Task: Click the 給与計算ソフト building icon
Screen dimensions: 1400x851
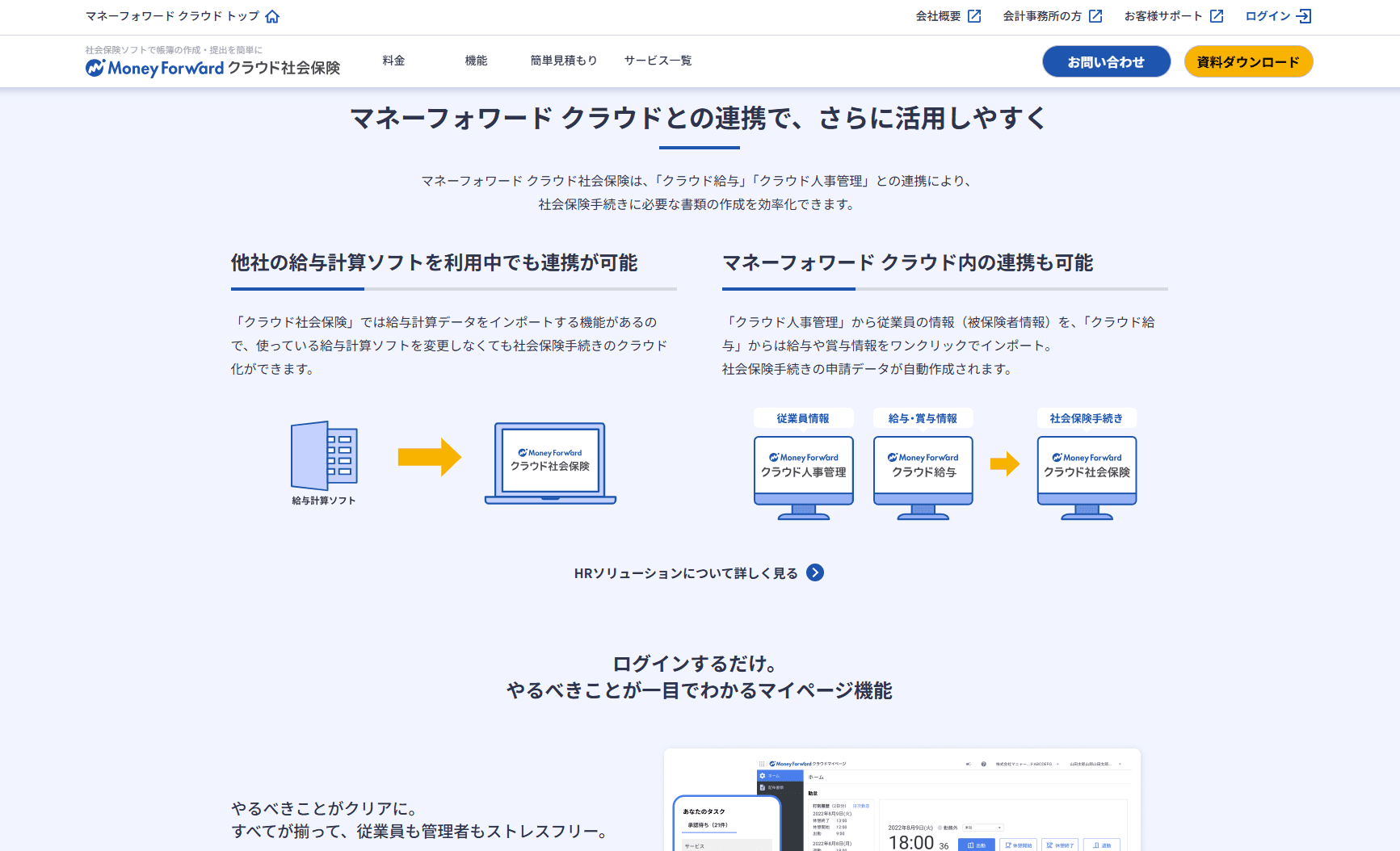Action: click(x=324, y=455)
